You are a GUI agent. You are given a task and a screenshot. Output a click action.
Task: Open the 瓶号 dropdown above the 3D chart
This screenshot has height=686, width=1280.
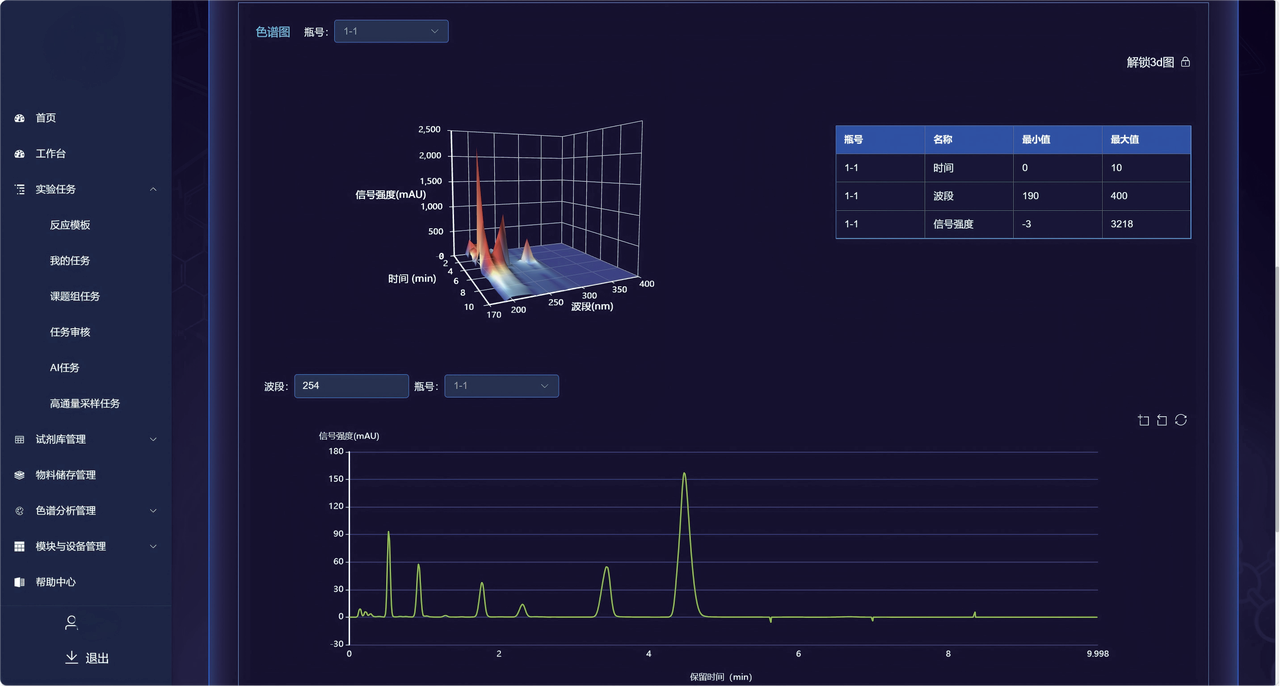391,31
